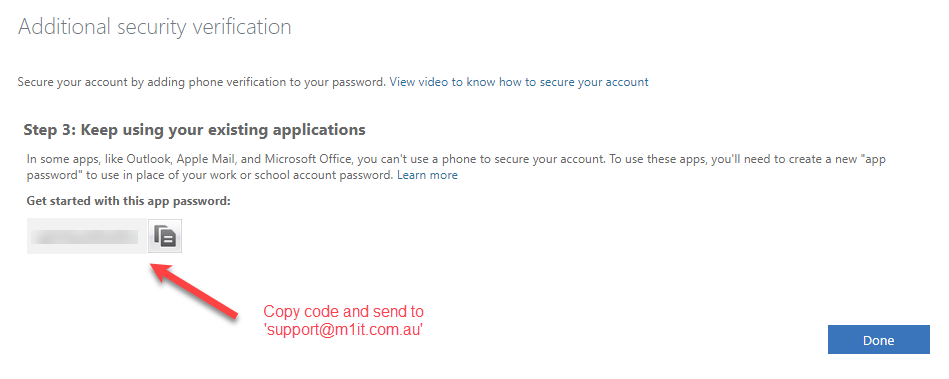The height and width of the screenshot is (379, 949).
Task: Select the blurred app password field
Action: [86, 236]
